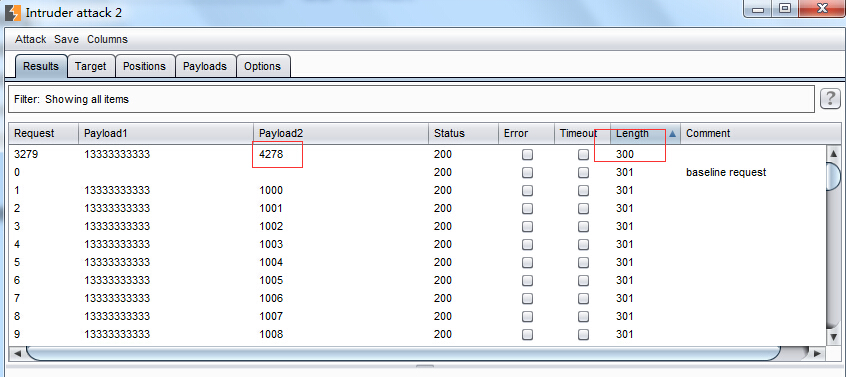Screen dimensions: 846x377
Task: Sort by the Payload1 column header
Action: coord(166,133)
